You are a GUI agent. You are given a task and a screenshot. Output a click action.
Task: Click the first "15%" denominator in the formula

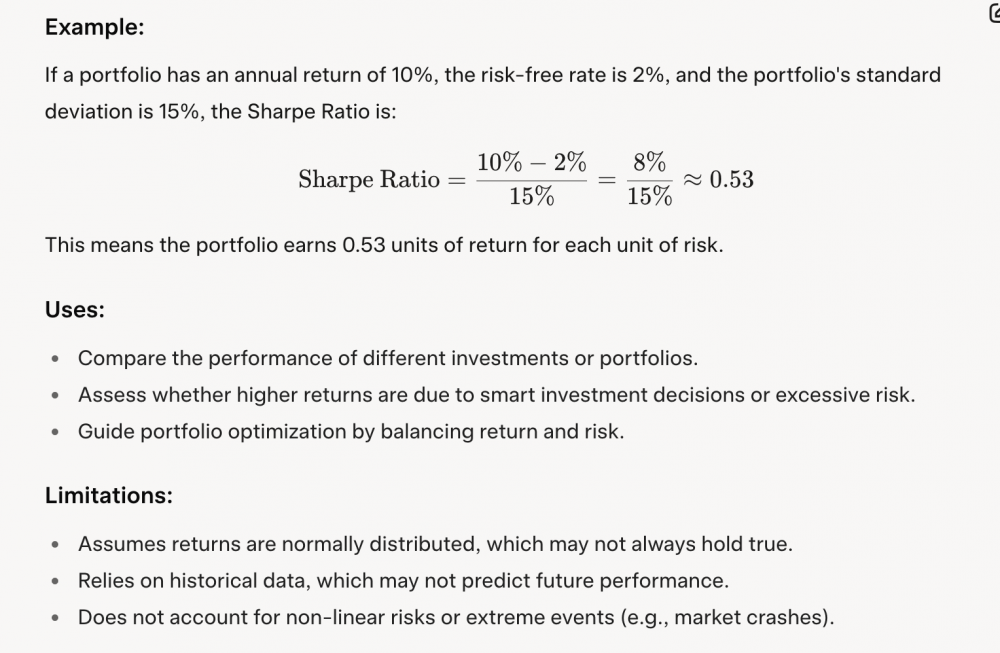click(531, 197)
